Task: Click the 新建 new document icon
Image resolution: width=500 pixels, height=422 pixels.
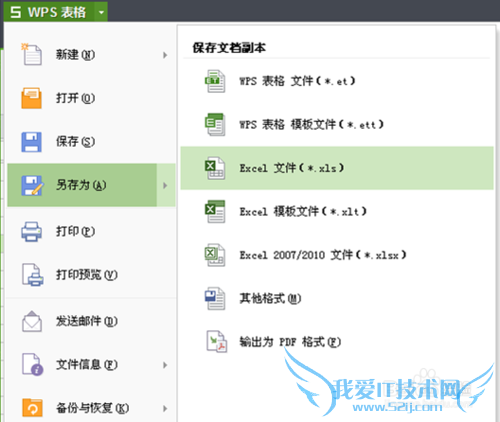Action: [x=32, y=54]
